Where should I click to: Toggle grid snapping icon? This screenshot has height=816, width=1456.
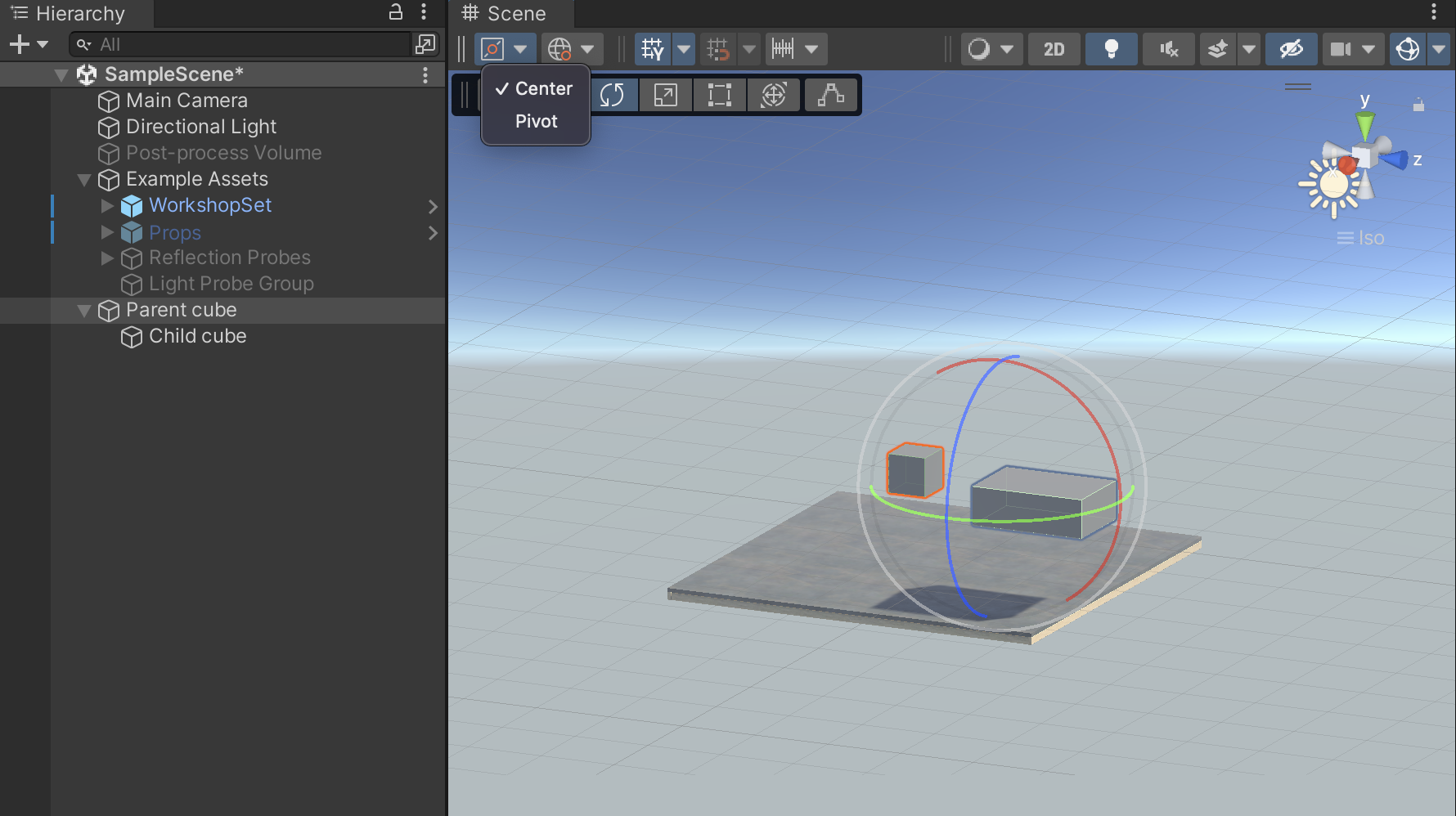(717, 49)
